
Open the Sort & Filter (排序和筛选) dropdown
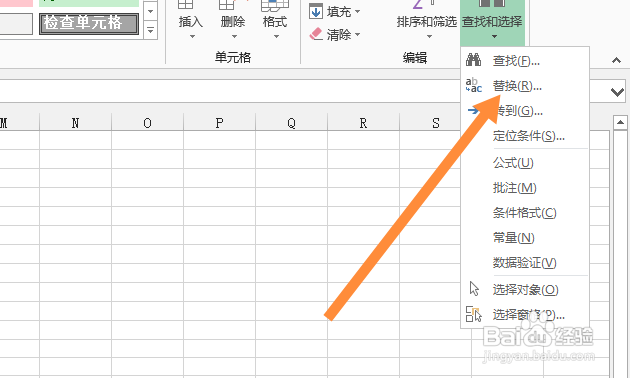427,21
